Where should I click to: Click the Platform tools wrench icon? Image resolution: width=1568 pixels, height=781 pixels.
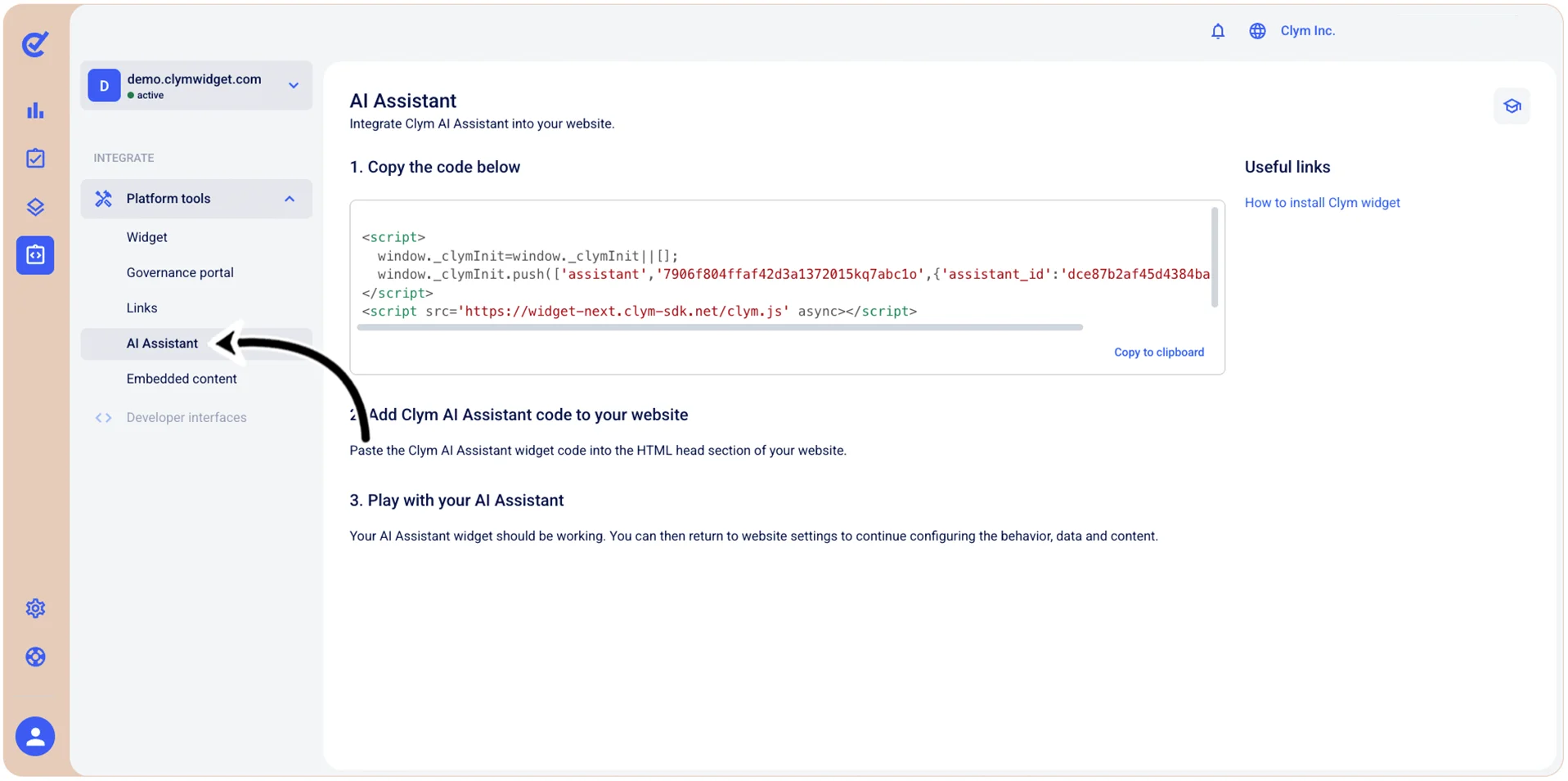(x=103, y=199)
